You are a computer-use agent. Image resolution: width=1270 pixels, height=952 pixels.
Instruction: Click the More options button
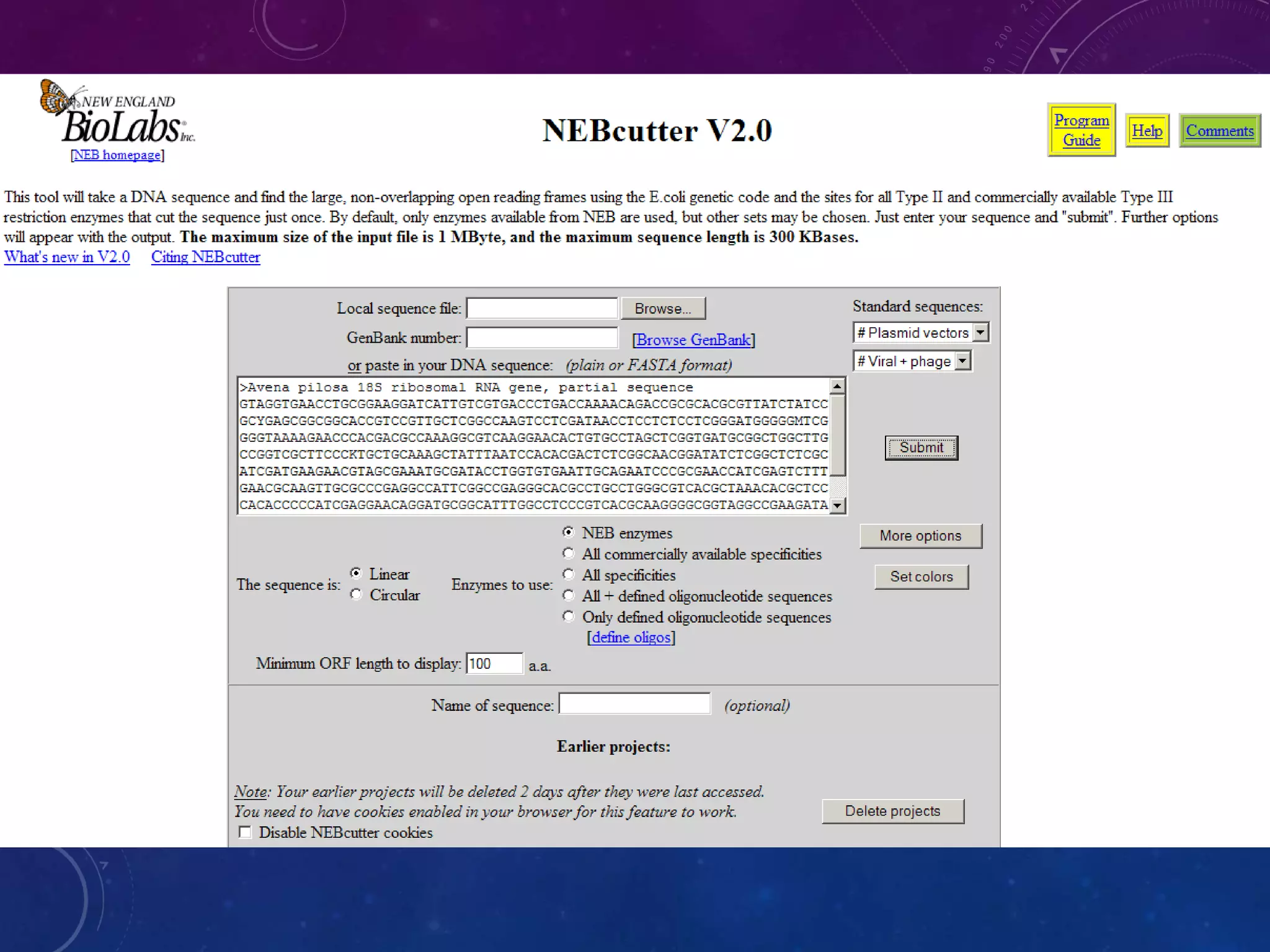coord(920,535)
